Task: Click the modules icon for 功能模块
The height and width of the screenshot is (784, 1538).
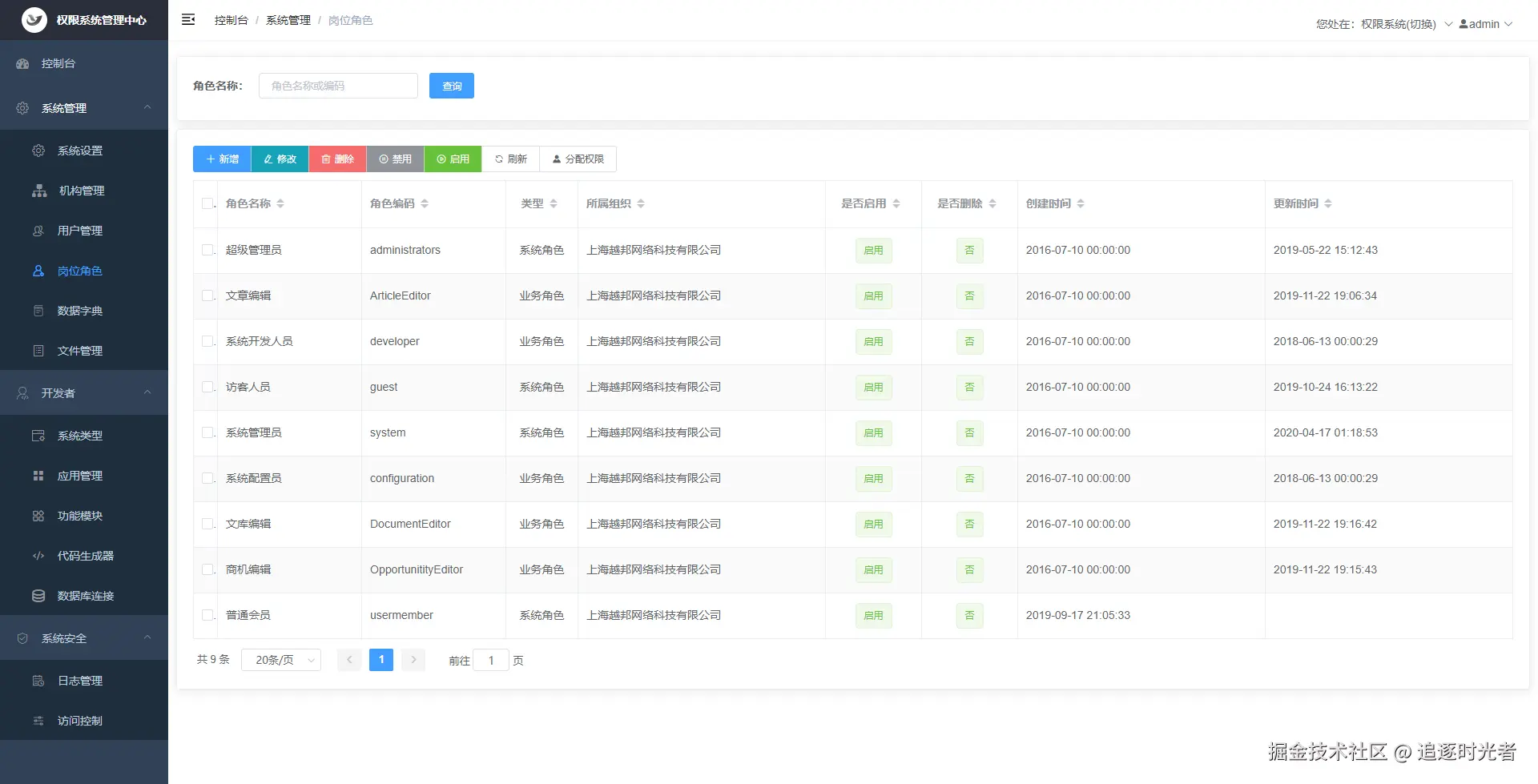Action: coord(38,516)
